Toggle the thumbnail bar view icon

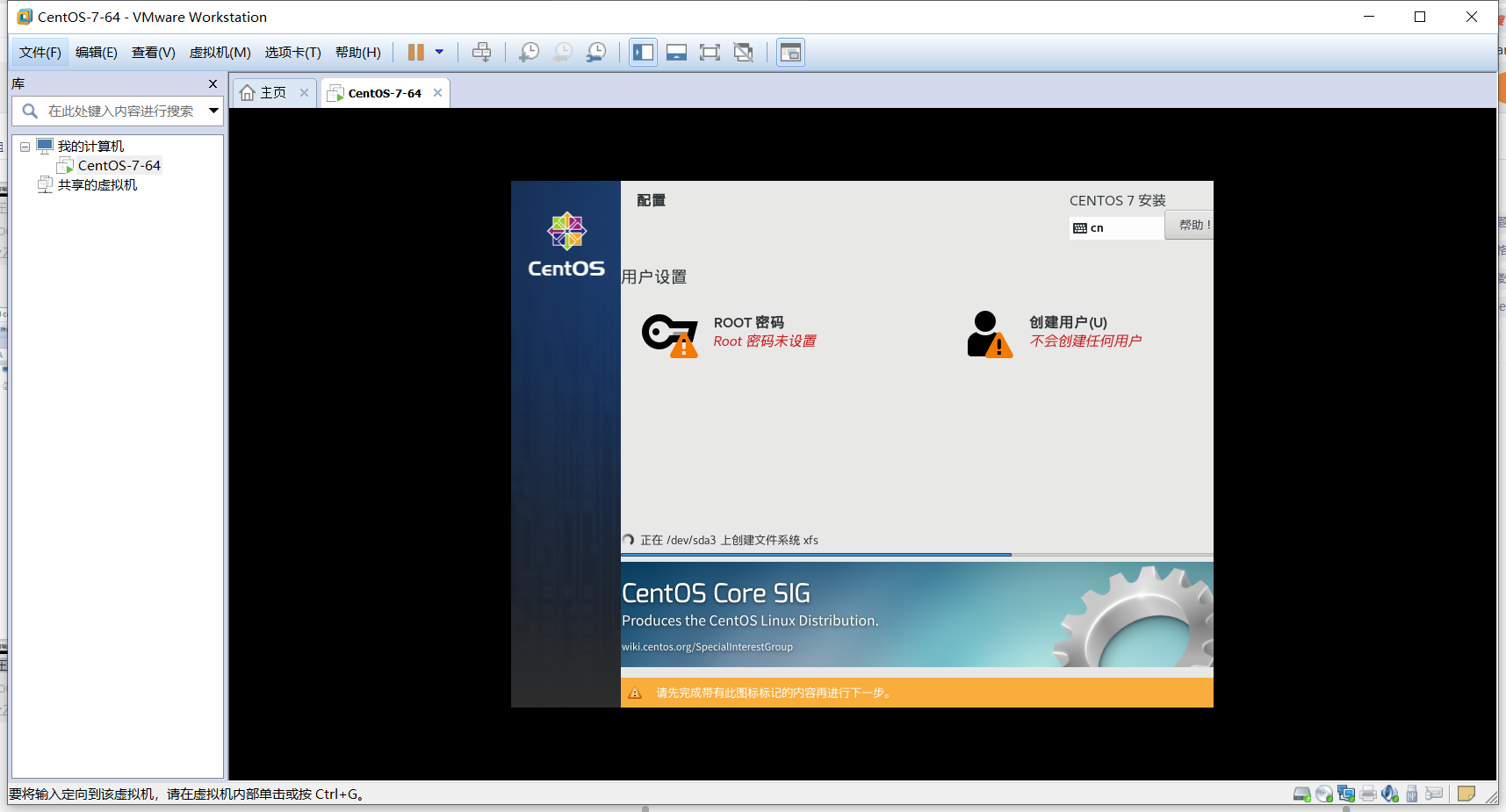click(676, 53)
